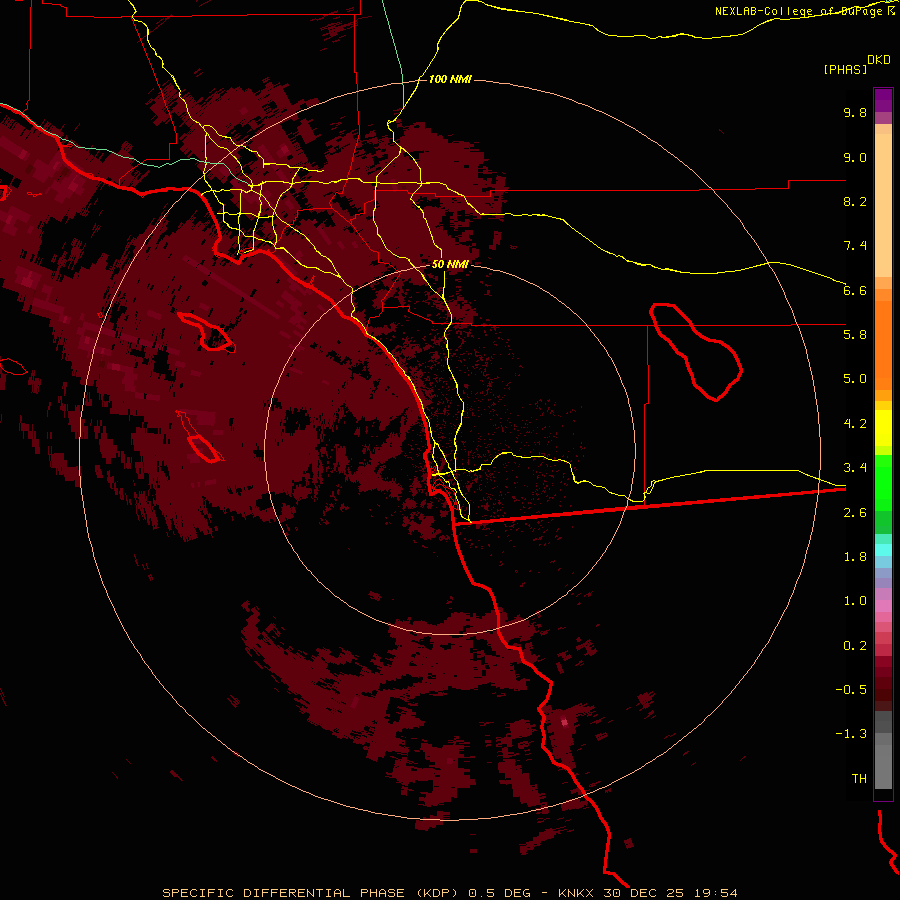Click the bright green segment of color bar
Image resolution: width=900 pixels, height=900 pixels.
[883, 483]
